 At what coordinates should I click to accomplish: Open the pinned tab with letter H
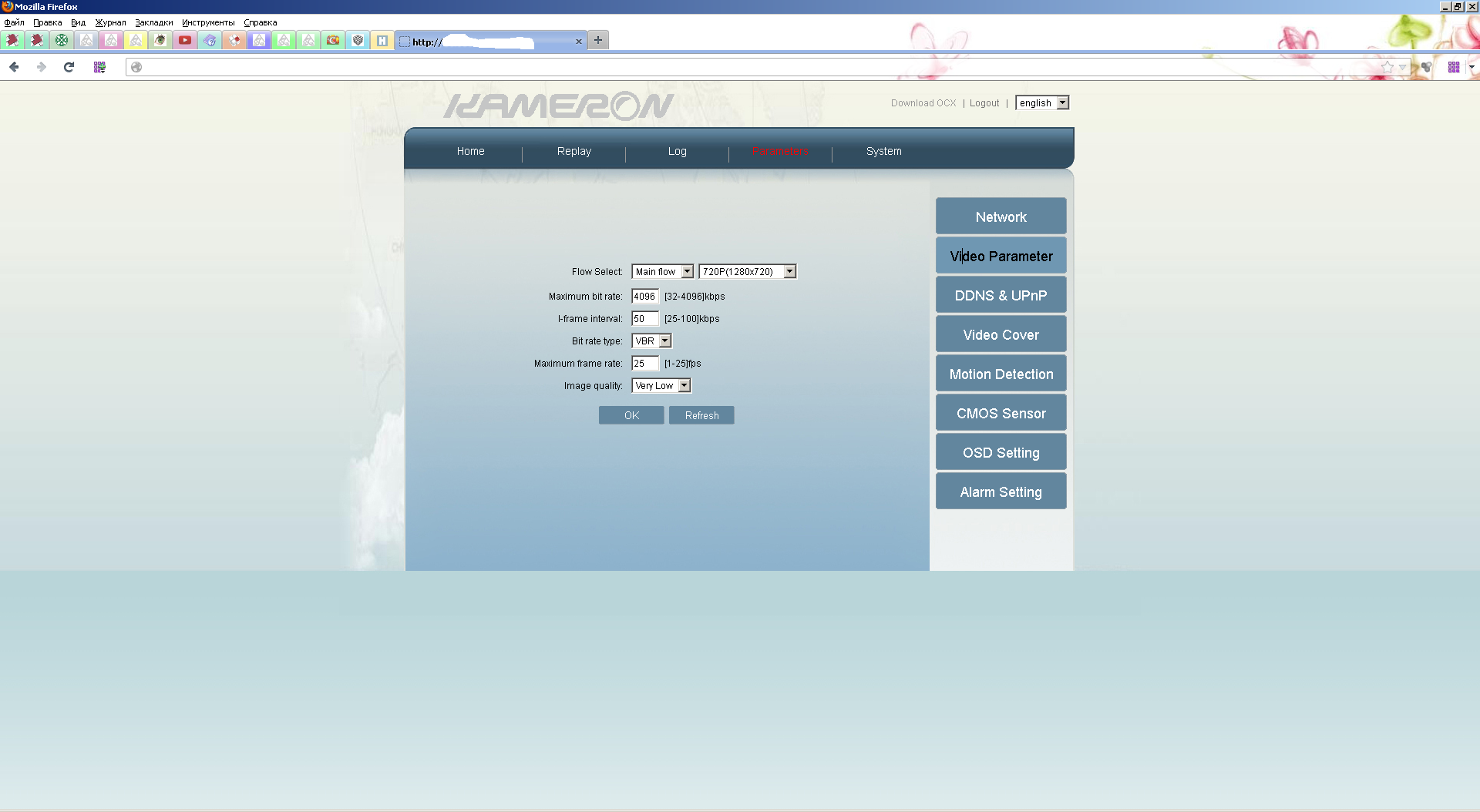382,40
